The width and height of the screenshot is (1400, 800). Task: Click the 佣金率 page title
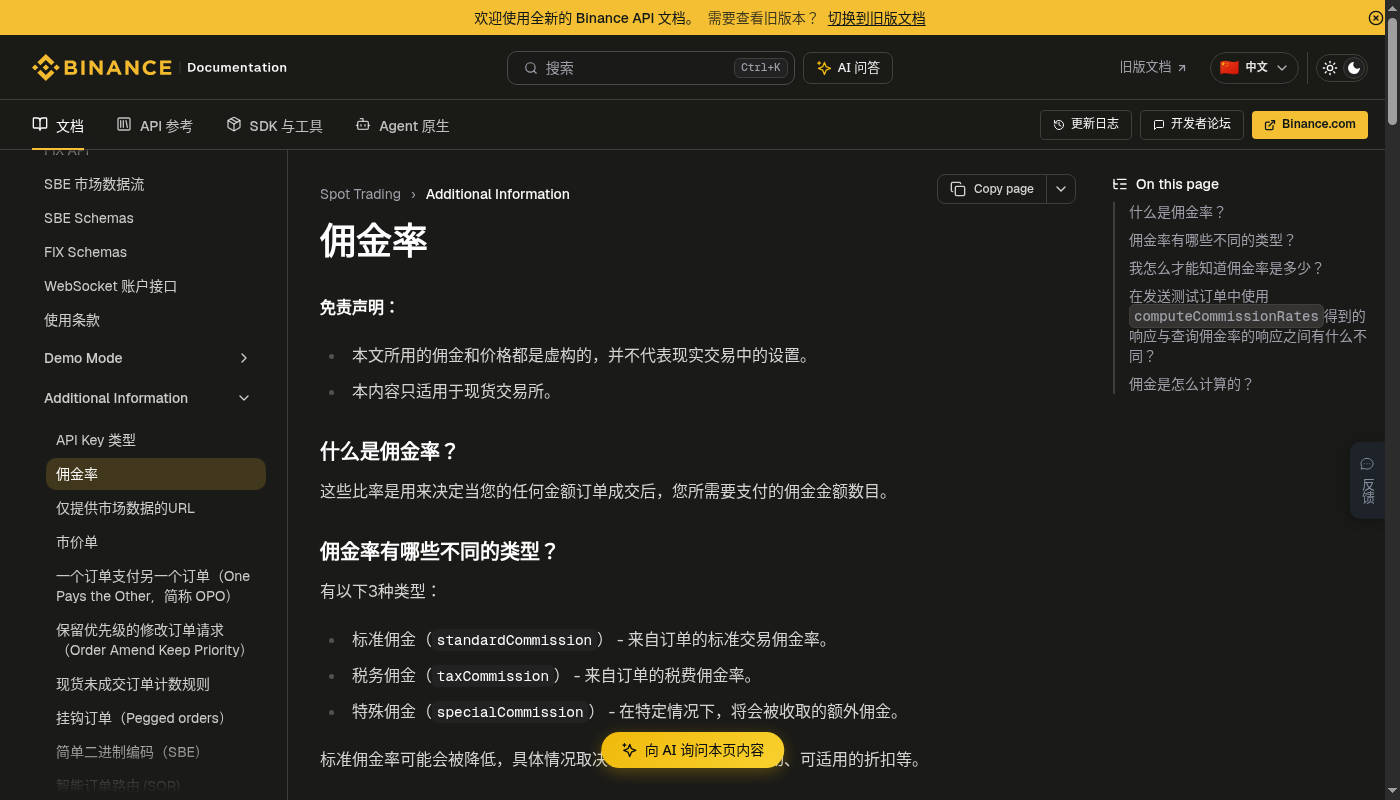374,241
